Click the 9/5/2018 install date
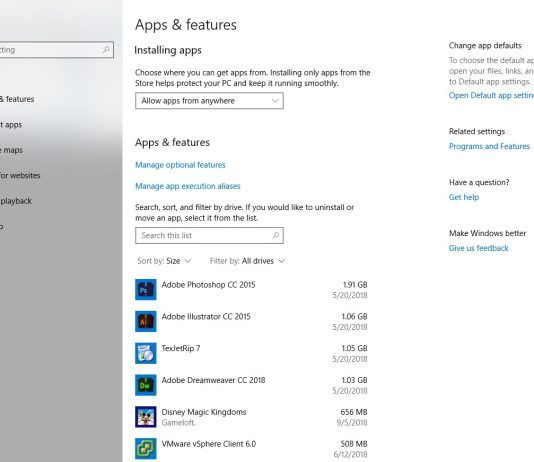 pos(352,423)
